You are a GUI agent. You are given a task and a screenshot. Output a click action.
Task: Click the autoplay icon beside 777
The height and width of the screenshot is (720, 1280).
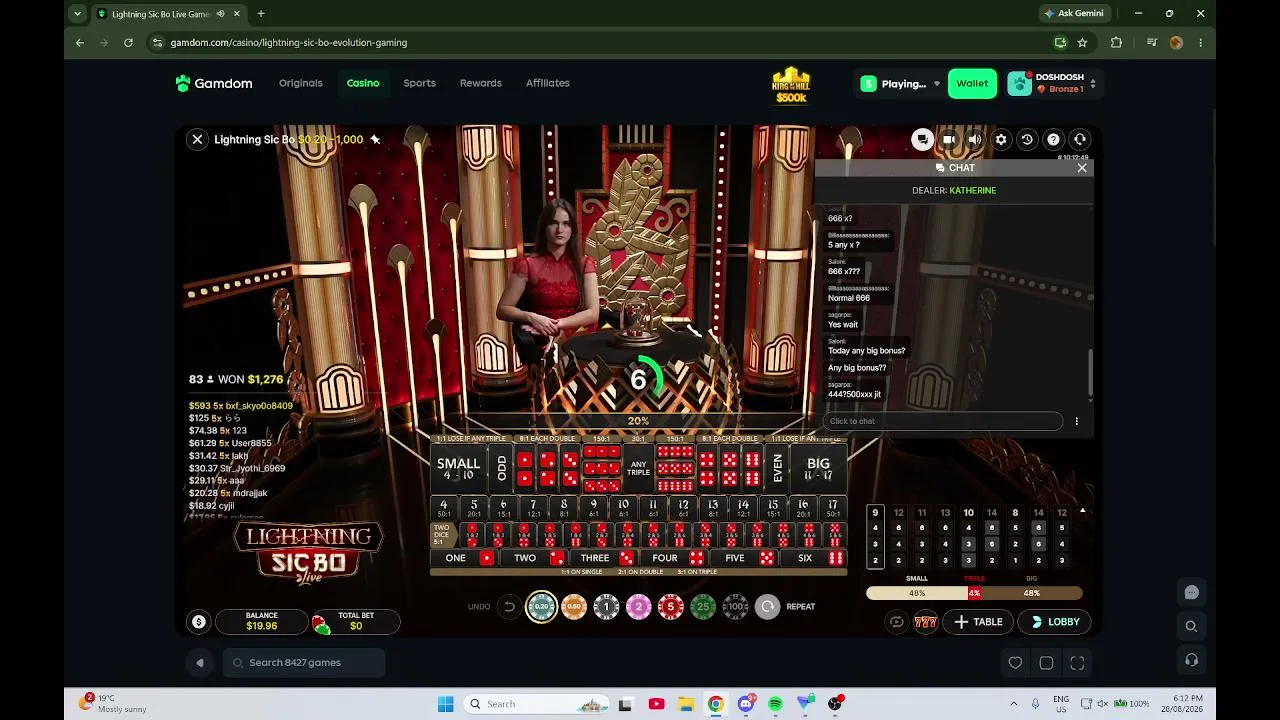(896, 622)
